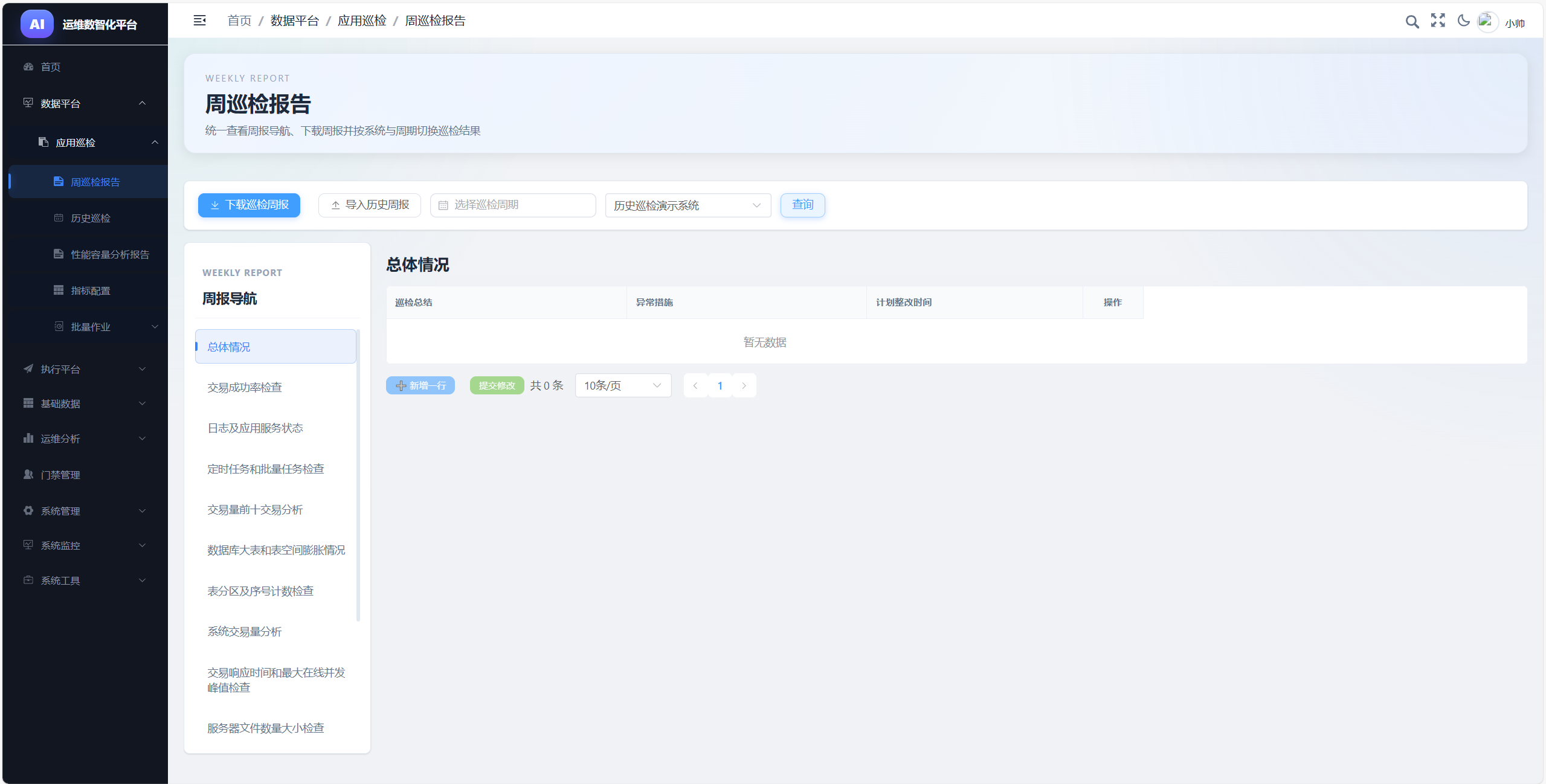Viewport: 1546px width, 784px height.
Task: Click the 运维分析 bar chart icon
Action: tap(28, 438)
